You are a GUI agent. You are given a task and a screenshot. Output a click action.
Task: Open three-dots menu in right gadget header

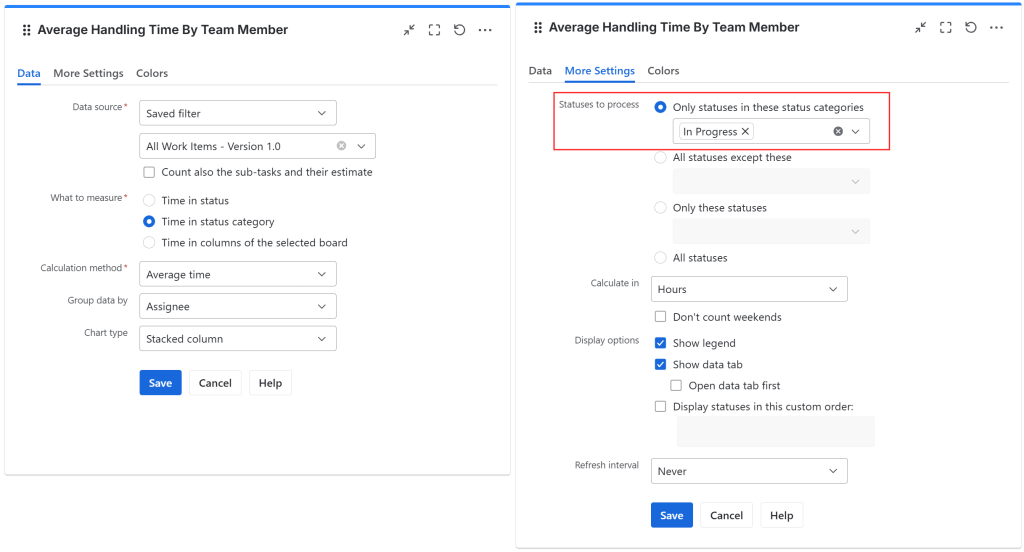point(996,28)
